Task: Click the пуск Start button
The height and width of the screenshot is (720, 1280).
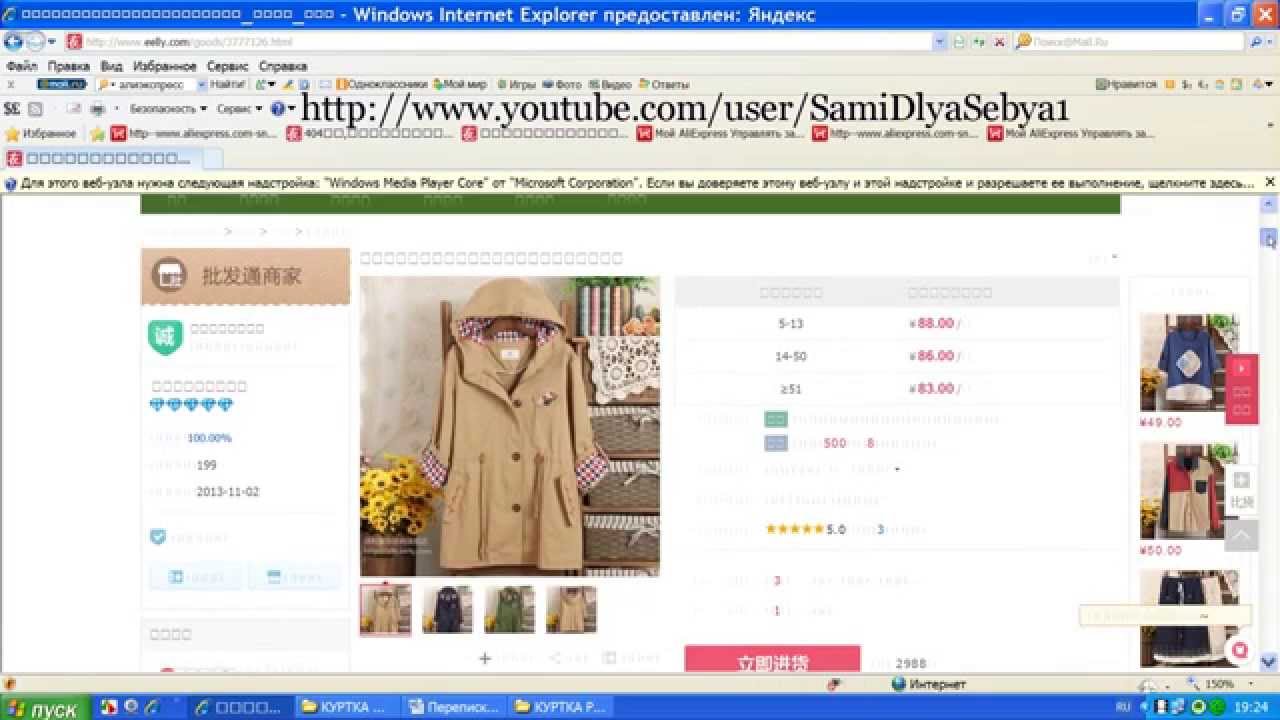Action: coord(44,708)
